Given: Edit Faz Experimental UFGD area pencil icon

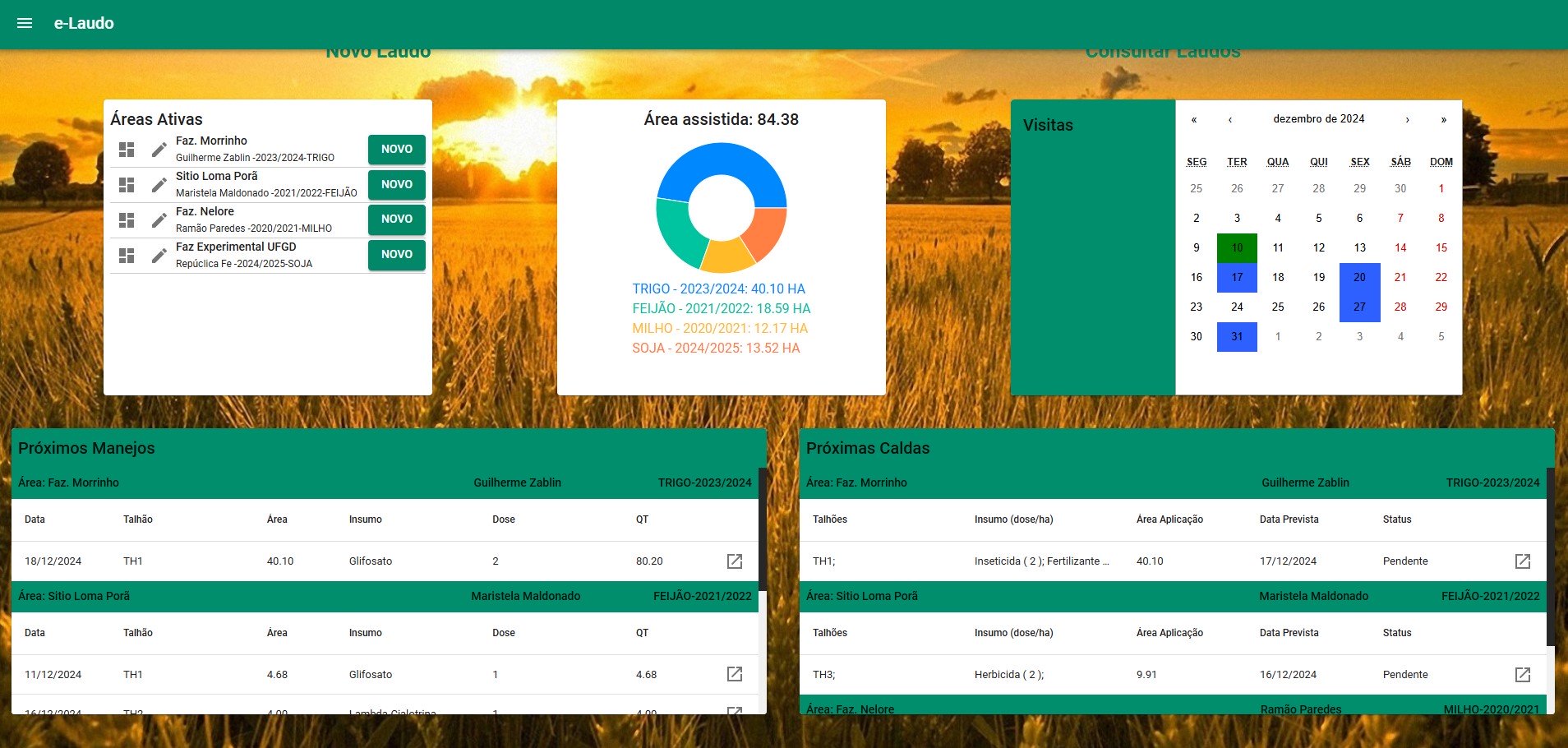Looking at the screenshot, I should (159, 256).
